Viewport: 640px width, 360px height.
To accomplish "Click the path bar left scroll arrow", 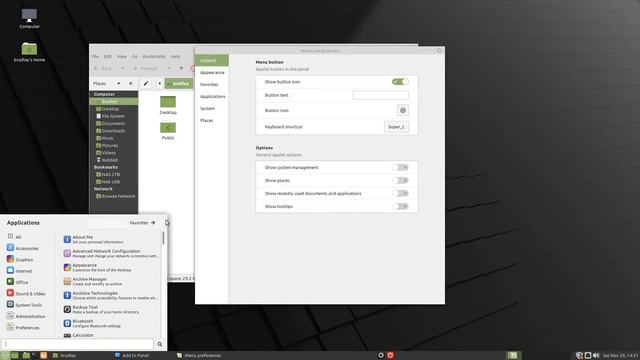I will click(159, 83).
